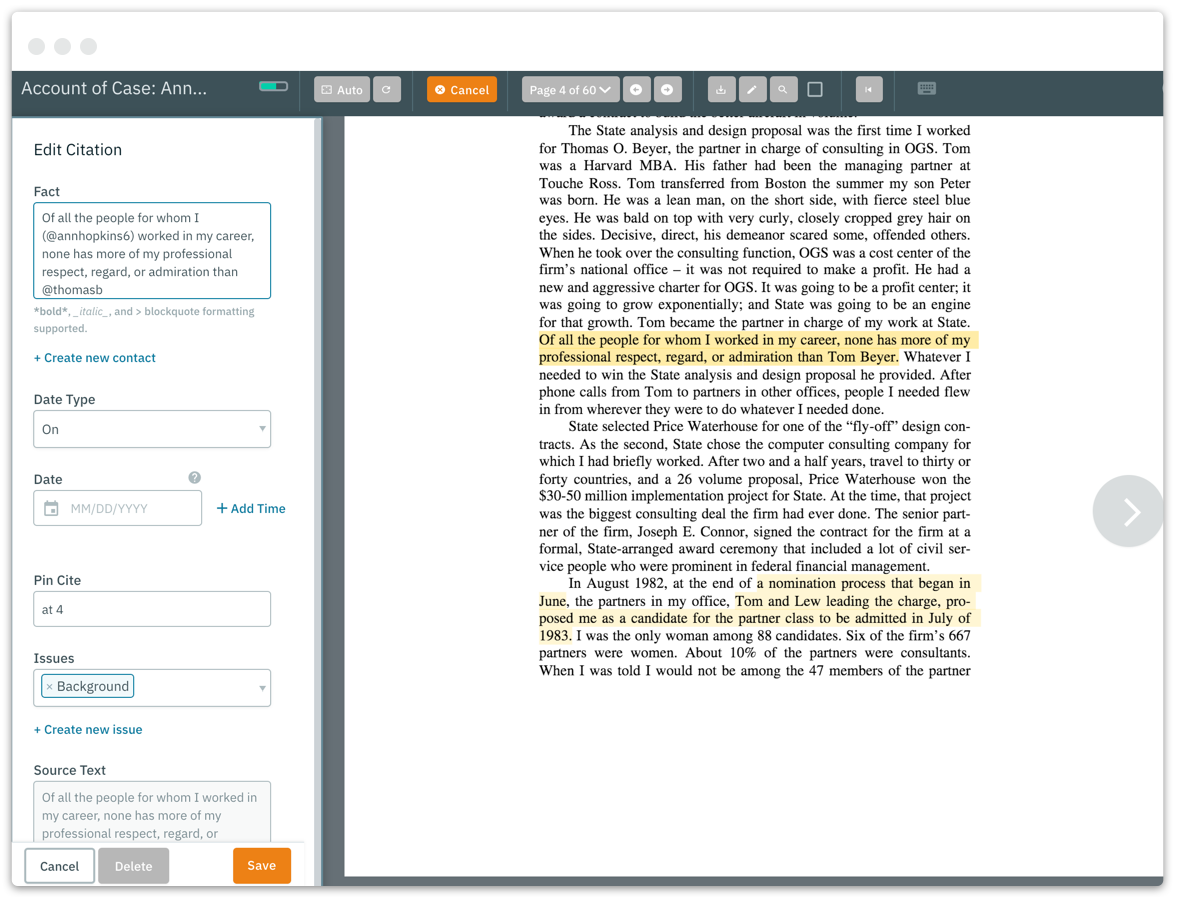This screenshot has height=903, width=1177.
Task: Jump to first page with rewind icon
Action: 868,89
